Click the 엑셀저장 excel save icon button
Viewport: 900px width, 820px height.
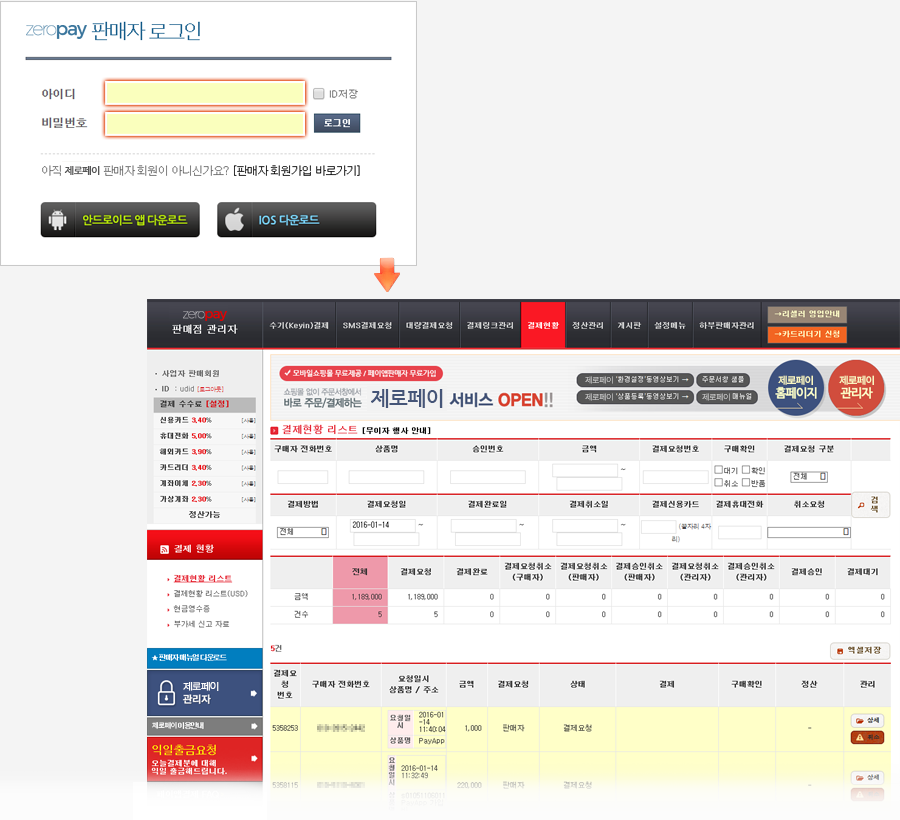pyautogui.click(x=860, y=650)
